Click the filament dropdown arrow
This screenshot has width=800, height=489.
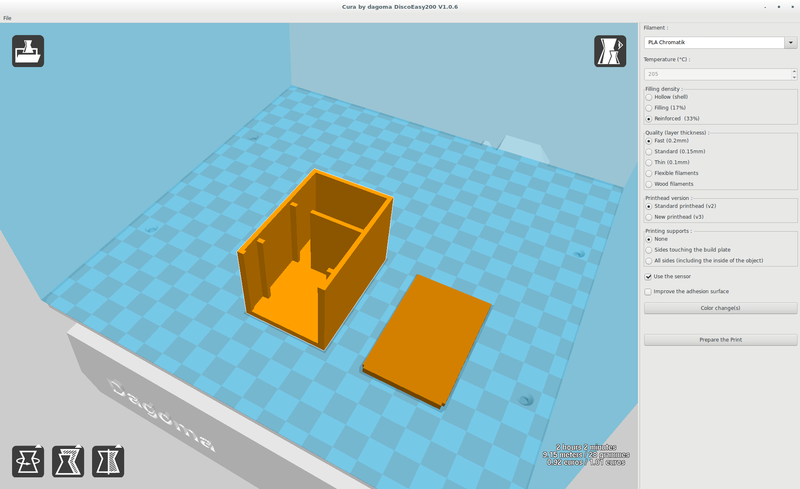(791, 42)
